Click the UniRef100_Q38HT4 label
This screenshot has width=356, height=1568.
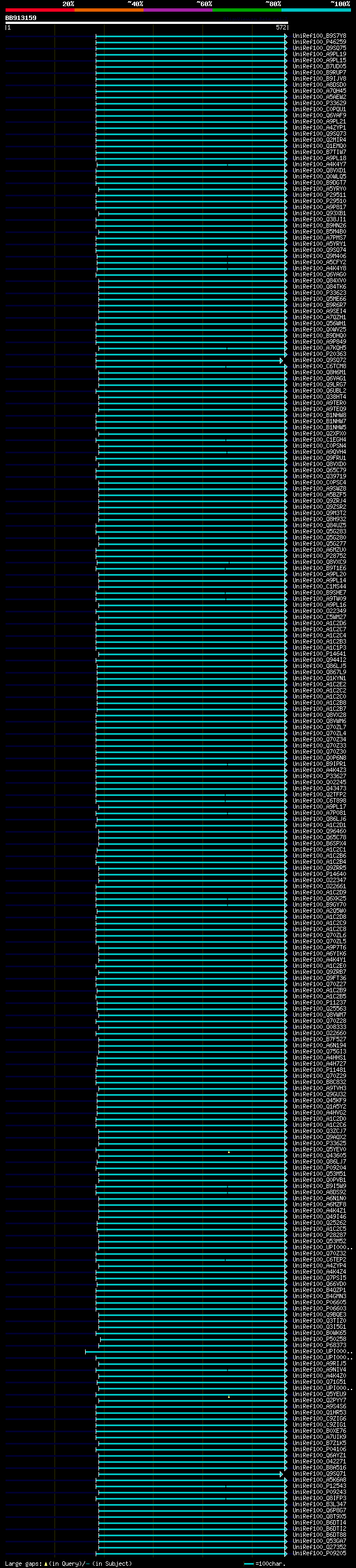[319, 397]
